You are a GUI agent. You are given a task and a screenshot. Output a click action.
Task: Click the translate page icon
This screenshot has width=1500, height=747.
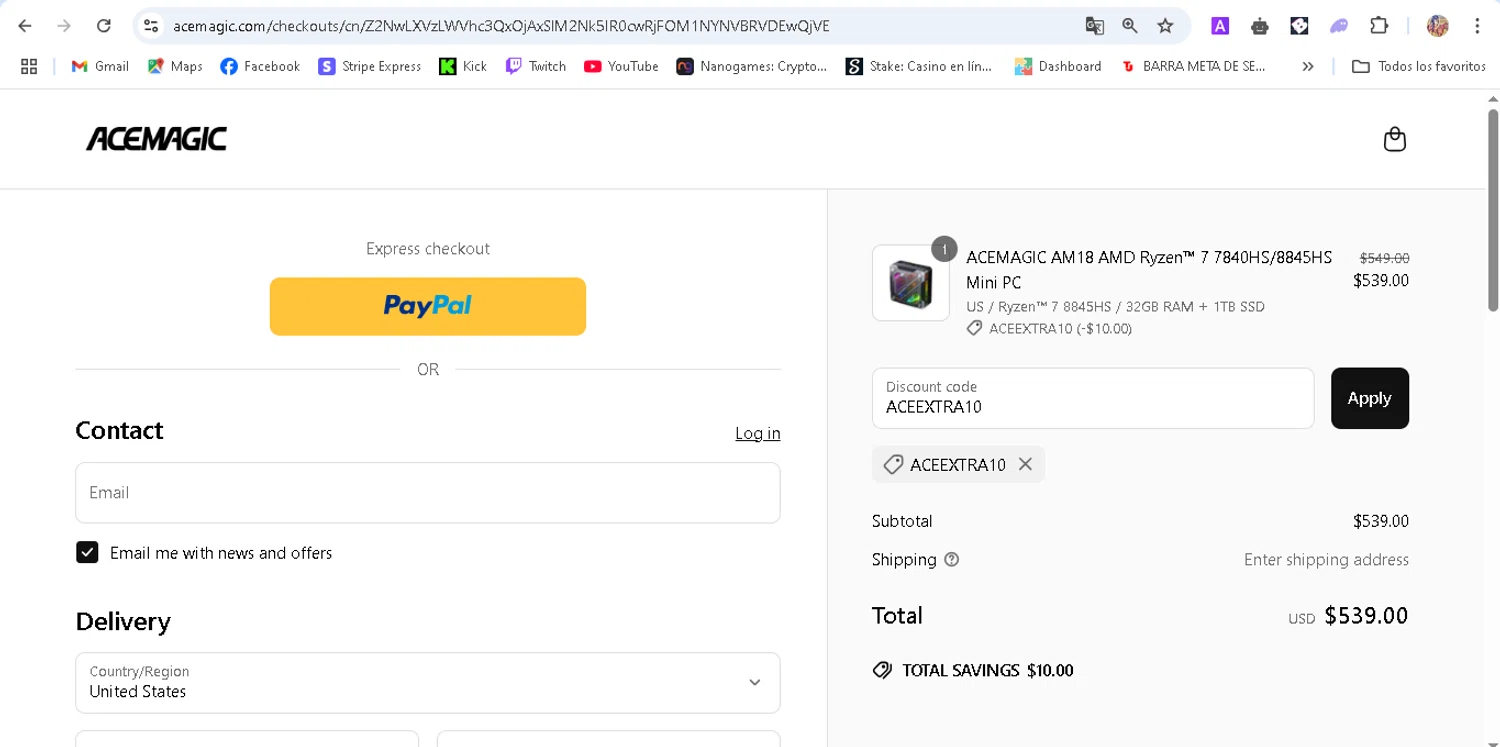coord(1095,26)
